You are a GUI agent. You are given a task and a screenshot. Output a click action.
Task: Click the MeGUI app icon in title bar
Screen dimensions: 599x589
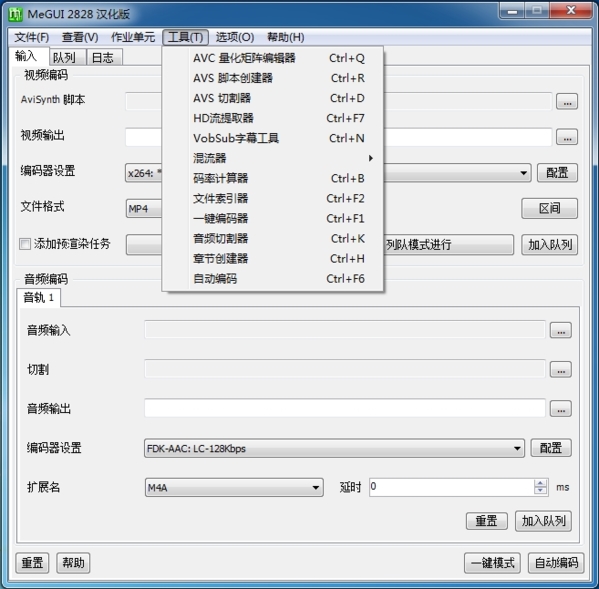pyautogui.click(x=15, y=15)
